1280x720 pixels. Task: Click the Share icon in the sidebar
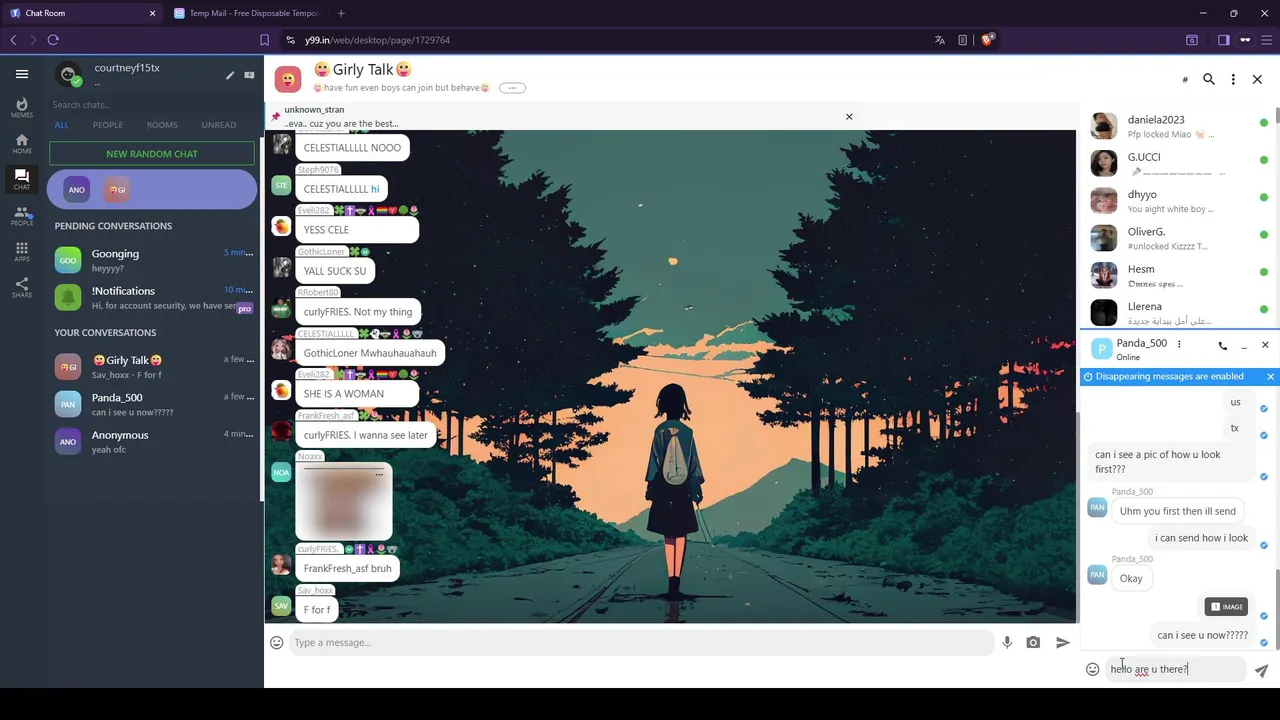[22, 288]
